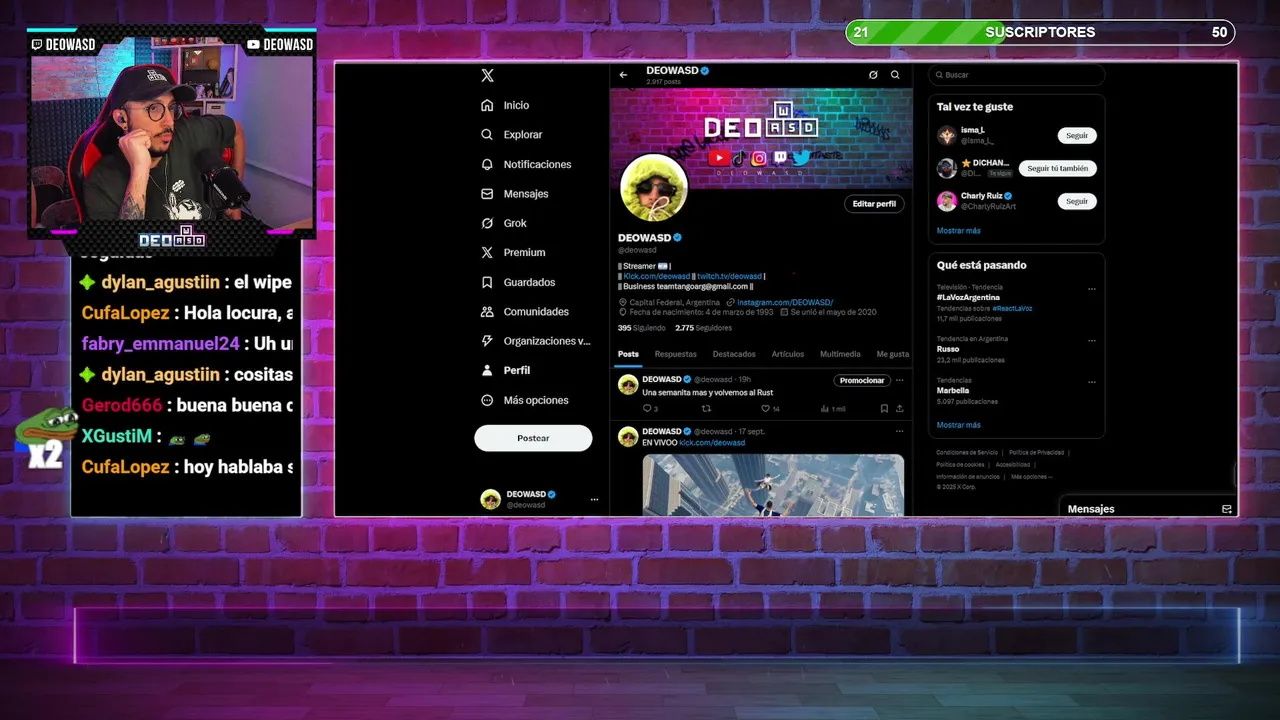Open three-dot menu on Rust post
Screen dimensions: 1280x720
pos(899,380)
